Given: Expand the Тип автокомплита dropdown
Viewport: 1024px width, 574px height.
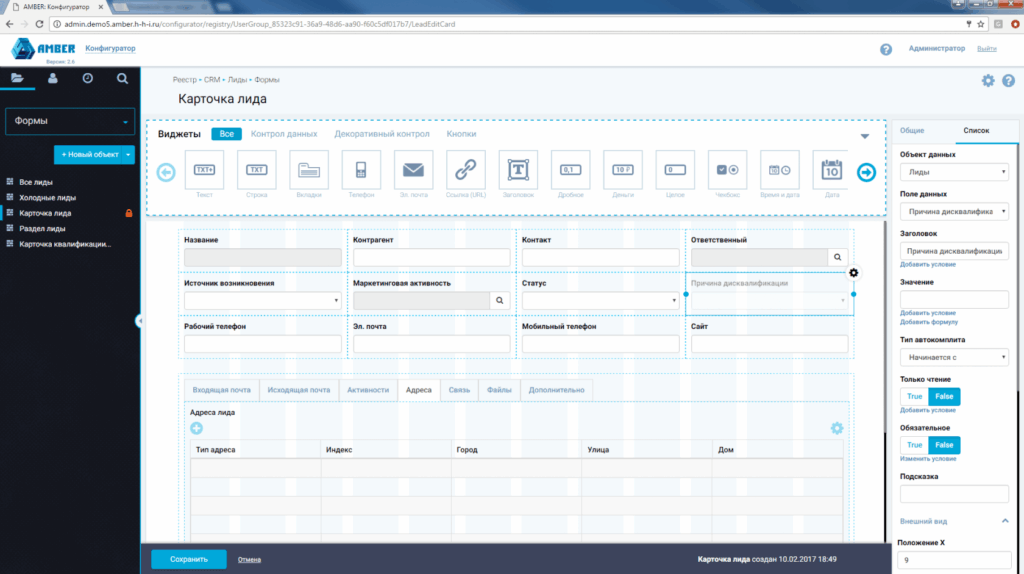Looking at the screenshot, I should coord(954,357).
